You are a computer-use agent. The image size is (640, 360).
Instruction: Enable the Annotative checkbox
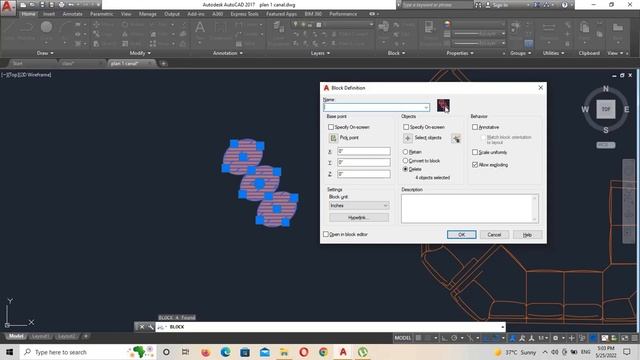point(475,127)
